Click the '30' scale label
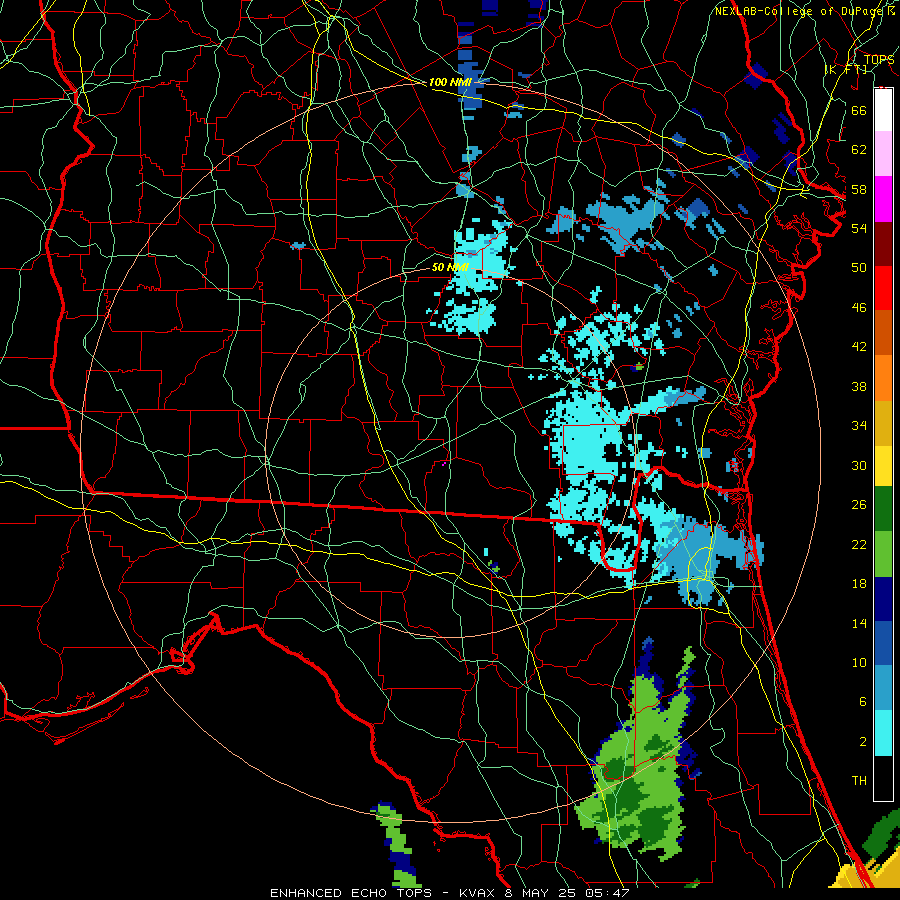Screen dimensions: 900x900 [x=859, y=465]
